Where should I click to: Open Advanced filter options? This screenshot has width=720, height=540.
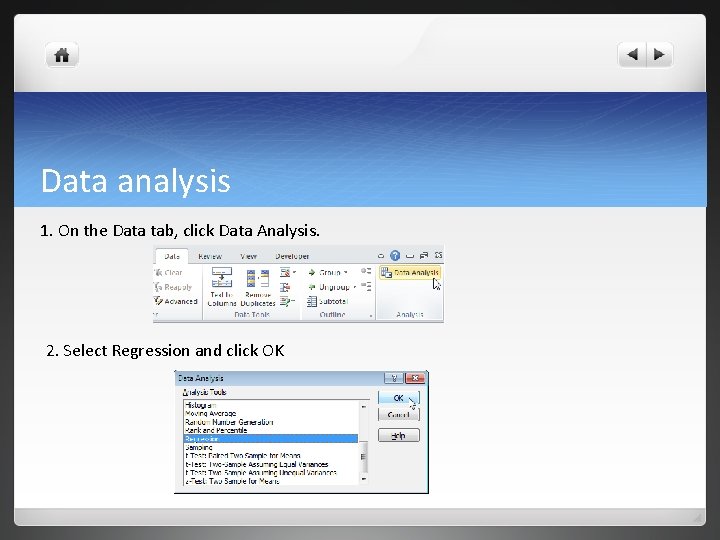[x=176, y=301]
